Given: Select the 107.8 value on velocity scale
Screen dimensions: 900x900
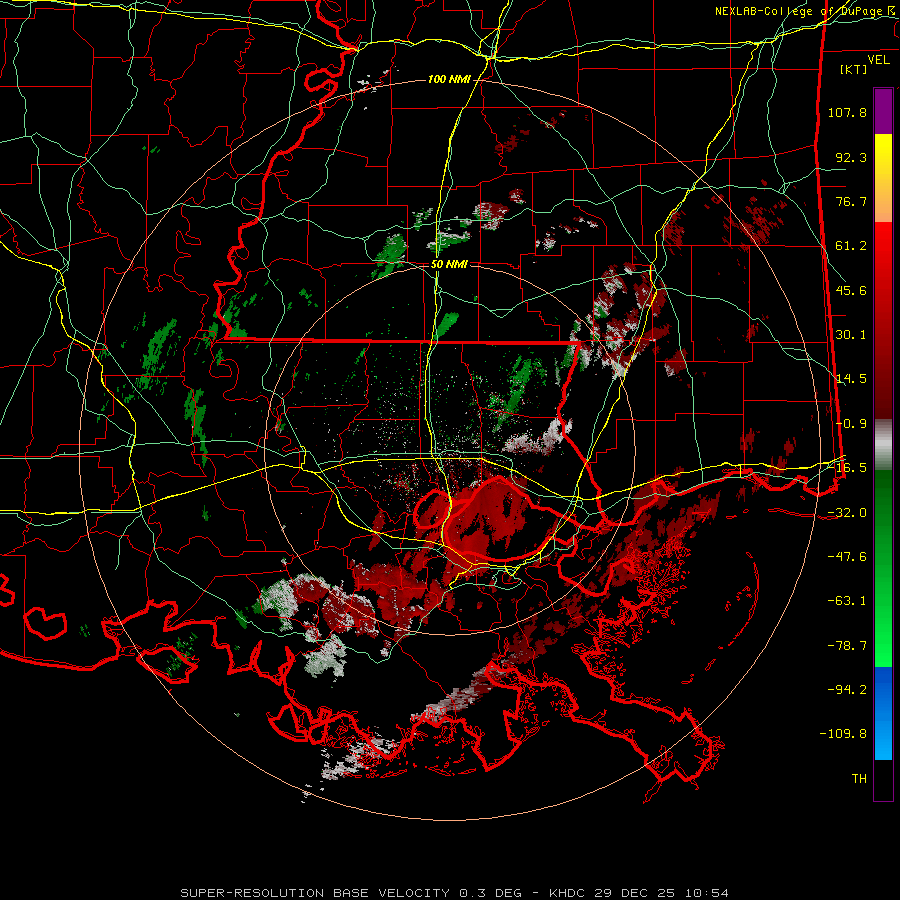Looking at the screenshot, I should coord(847,112).
